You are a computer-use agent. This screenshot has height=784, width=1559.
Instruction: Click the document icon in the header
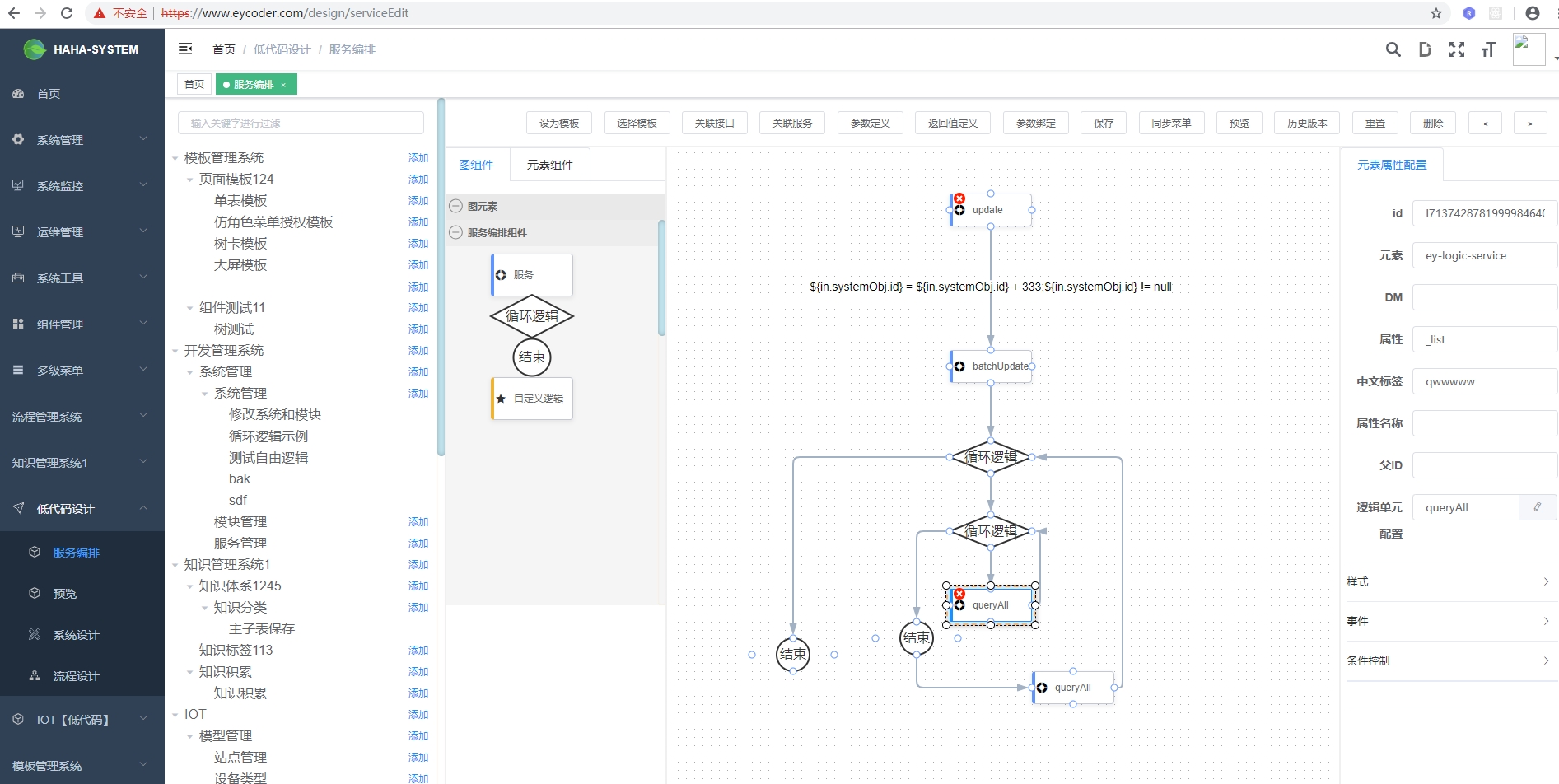click(1425, 49)
